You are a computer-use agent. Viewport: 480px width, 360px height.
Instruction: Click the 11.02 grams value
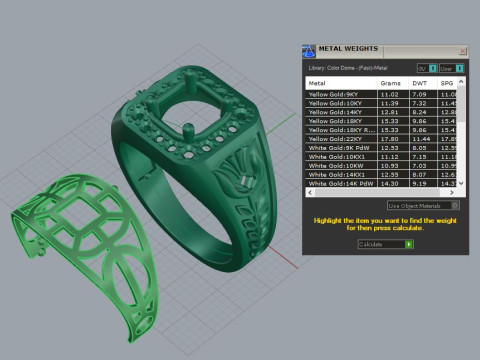(x=389, y=94)
